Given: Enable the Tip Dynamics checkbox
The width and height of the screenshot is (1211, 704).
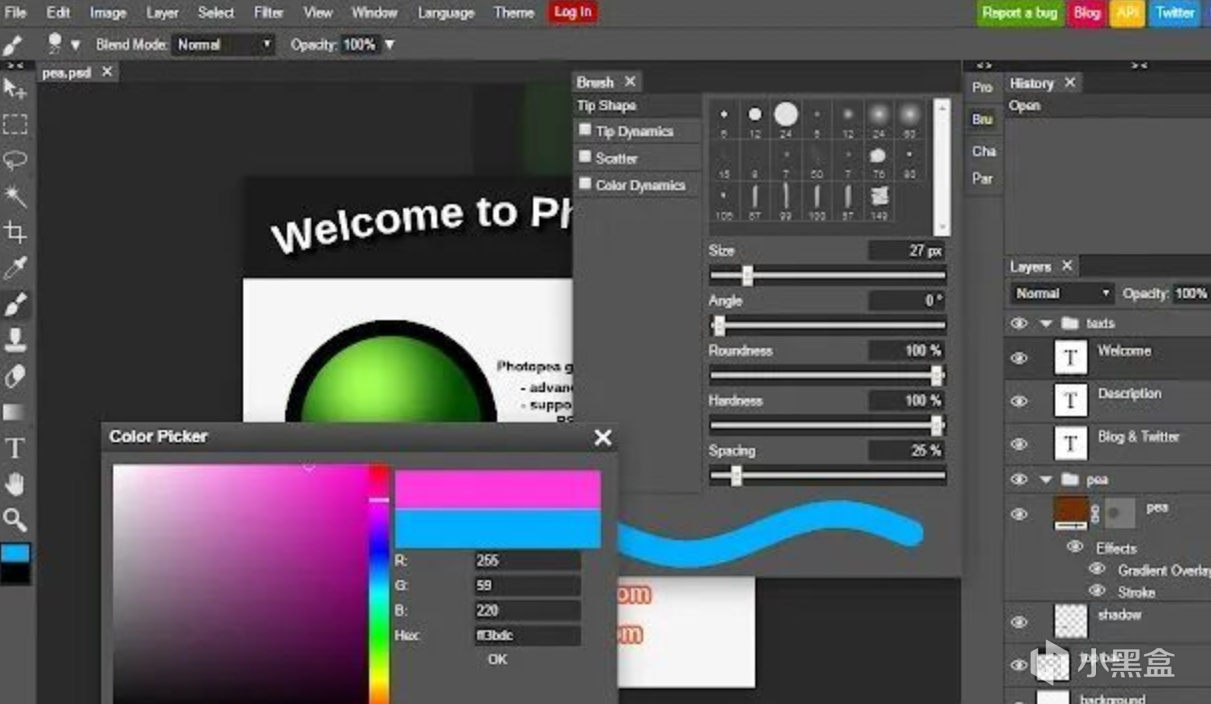Looking at the screenshot, I should coord(585,131).
